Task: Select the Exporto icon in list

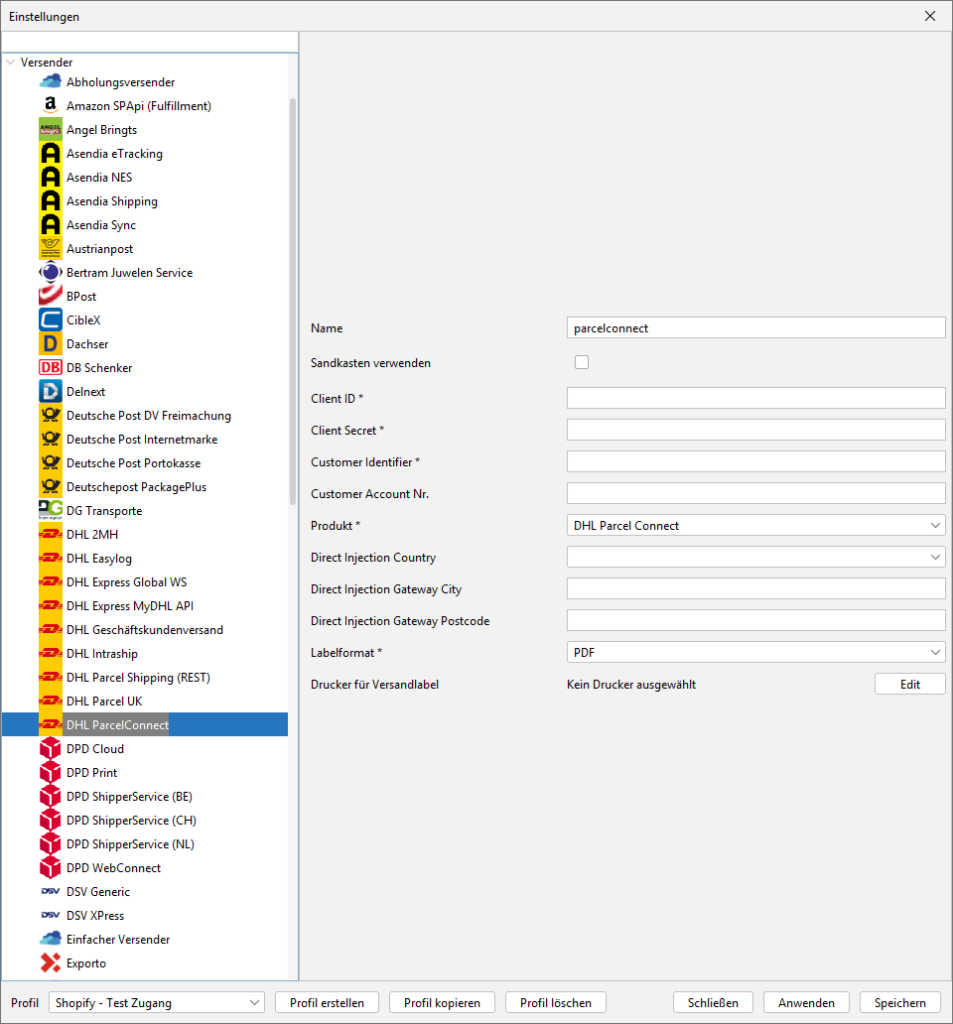Action: pyautogui.click(x=50, y=963)
